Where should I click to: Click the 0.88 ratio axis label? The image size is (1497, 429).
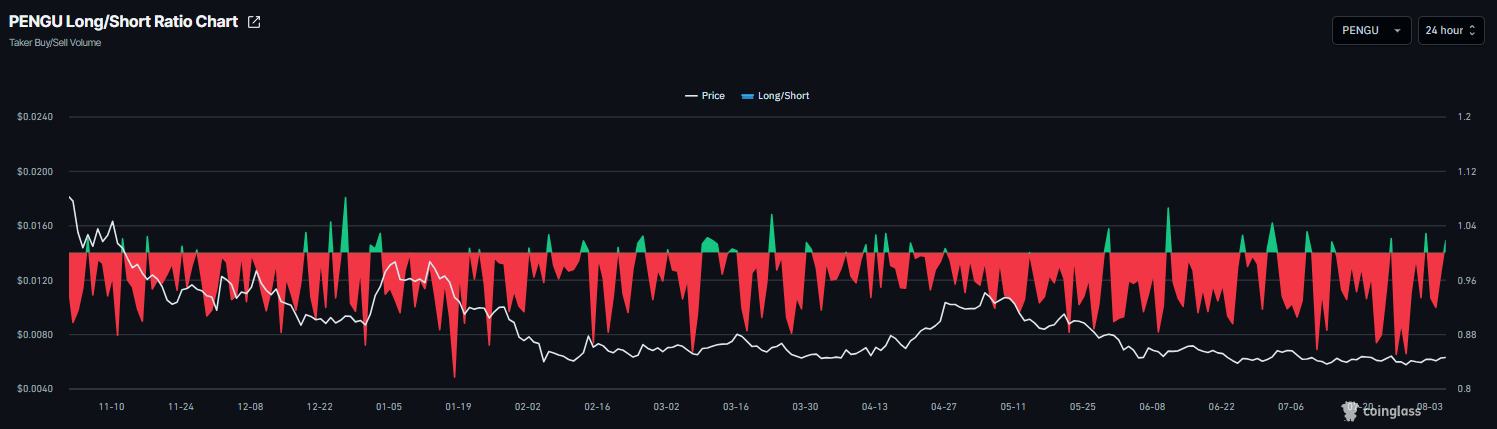click(x=1467, y=334)
